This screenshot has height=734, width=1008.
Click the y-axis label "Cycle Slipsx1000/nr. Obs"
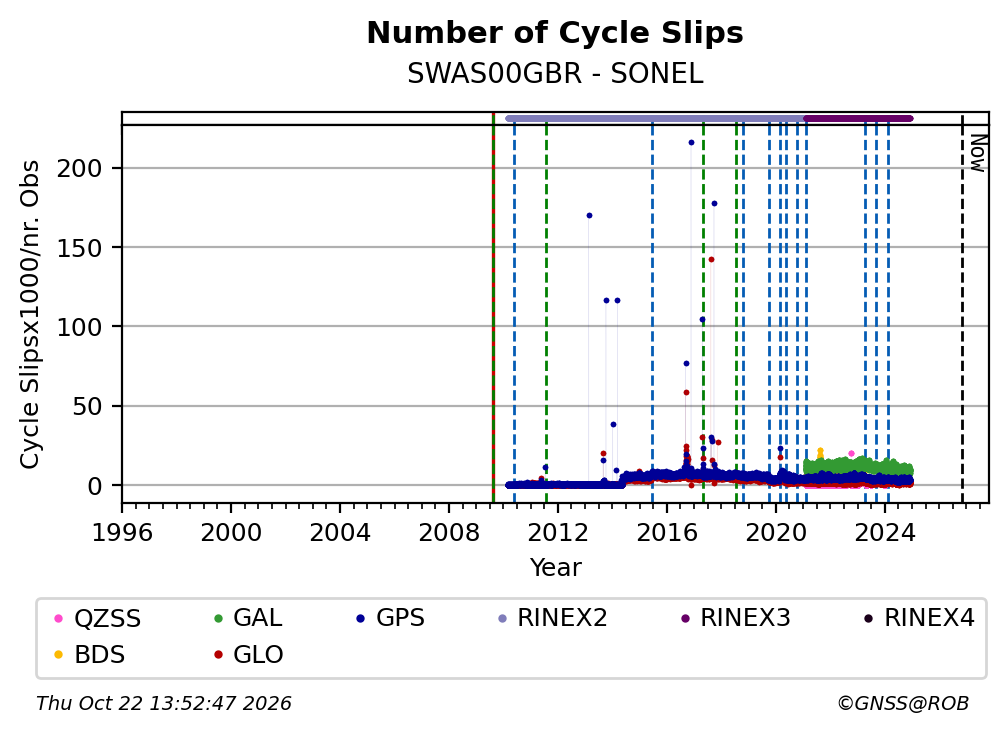[x=30, y=314]
